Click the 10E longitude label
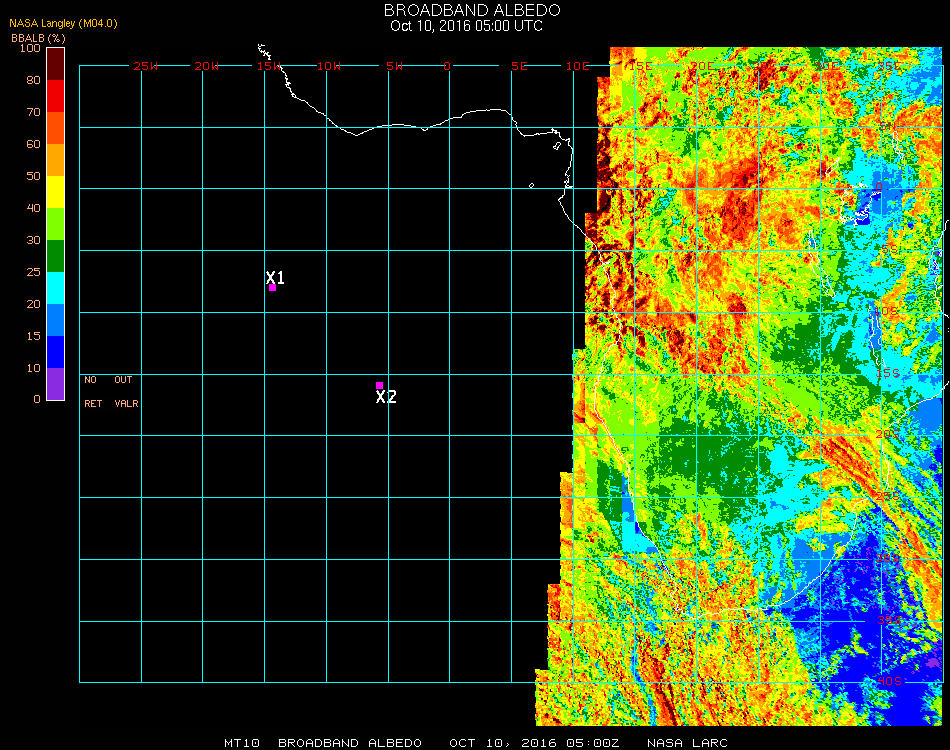Viewport: 950px width, 750px height. (577, 66)
